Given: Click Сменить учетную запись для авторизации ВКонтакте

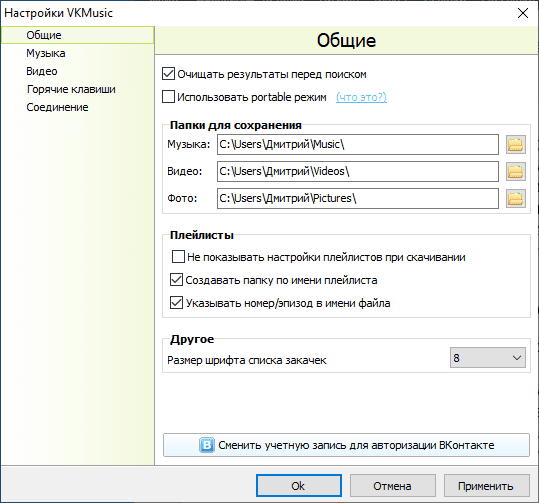Looking at the screenshot, I should pos(346,445).
